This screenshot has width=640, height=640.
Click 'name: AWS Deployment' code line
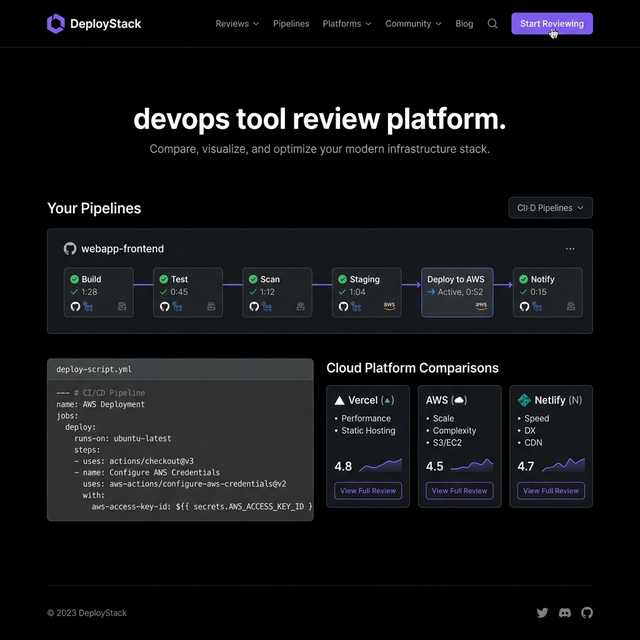[100, 404]
